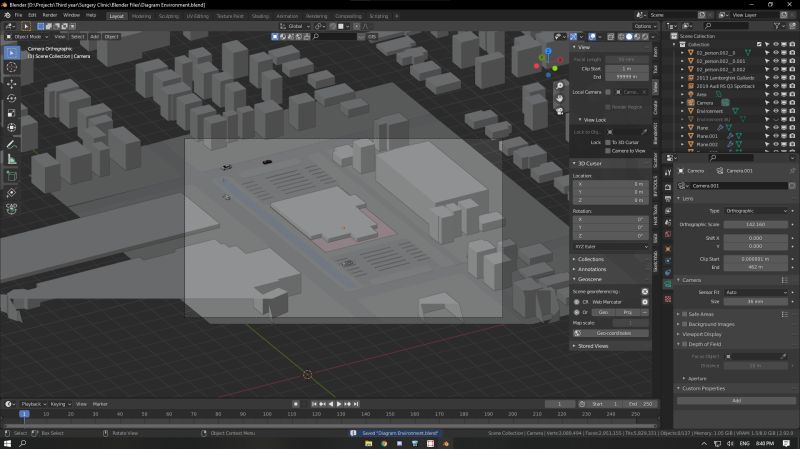Expand the Stored Views panel
The height and width of the screenshot is (449, 800).
[593, 346]
